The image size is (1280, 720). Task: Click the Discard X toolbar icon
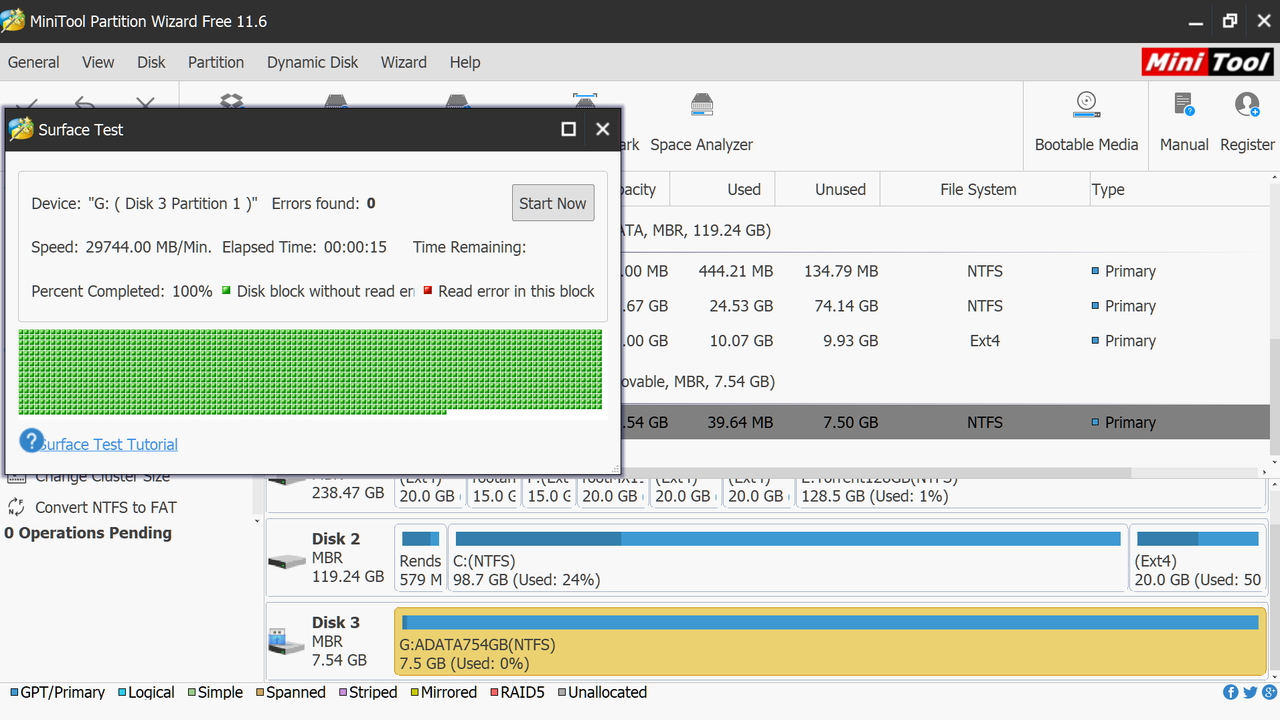pos(146,101)
